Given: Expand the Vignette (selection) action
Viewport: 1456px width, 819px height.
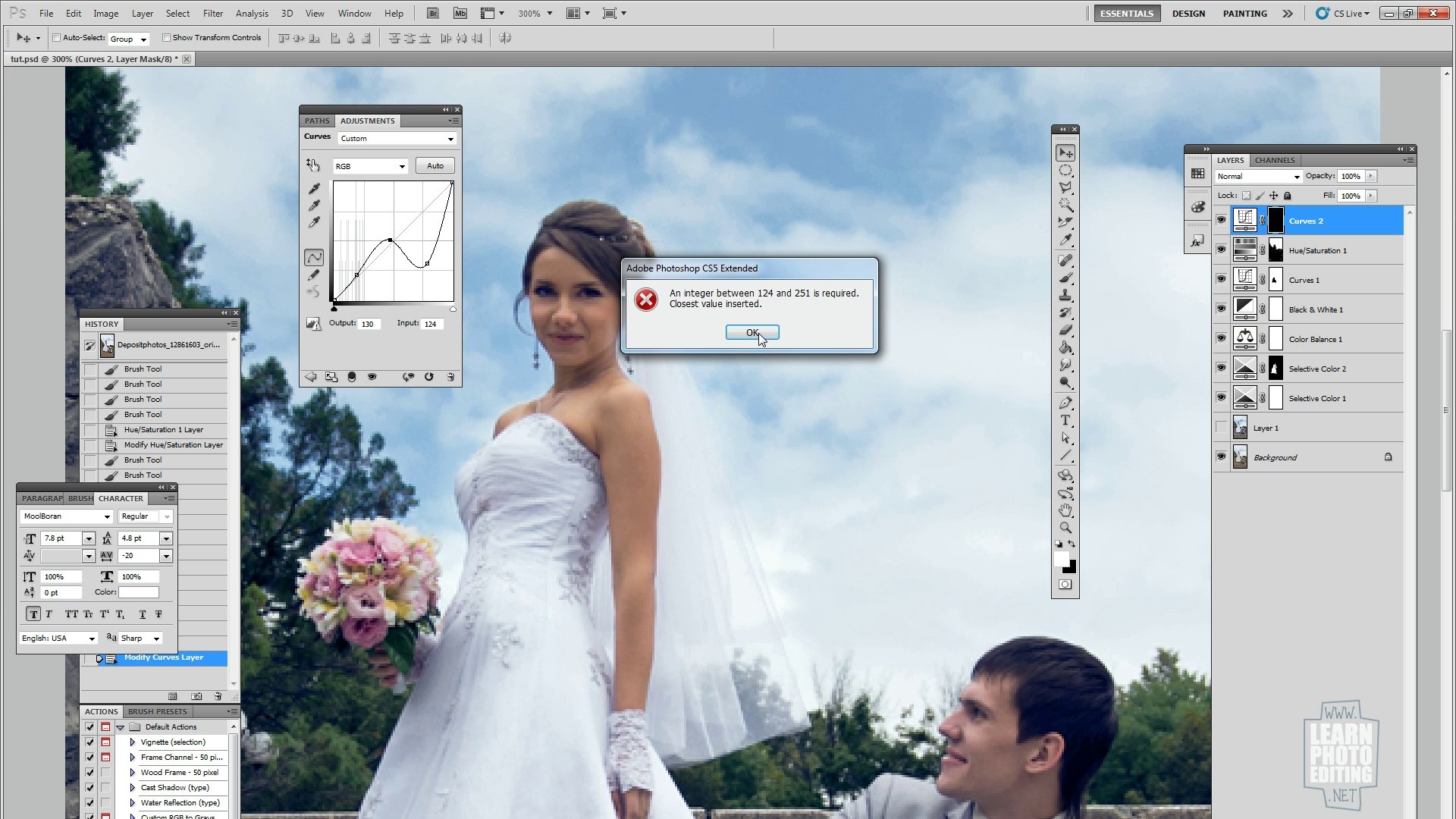Looking at the screenshot, I should (133, 742).
